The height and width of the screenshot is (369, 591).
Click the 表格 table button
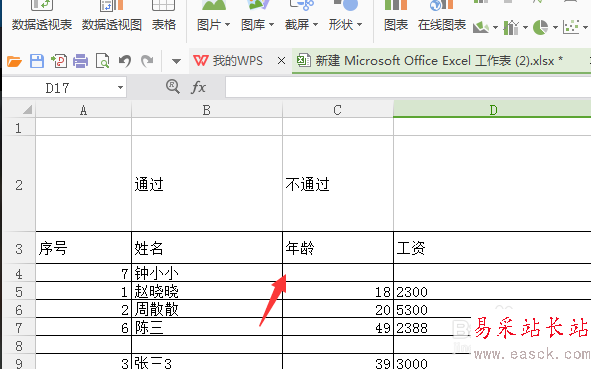pos(164,17)
